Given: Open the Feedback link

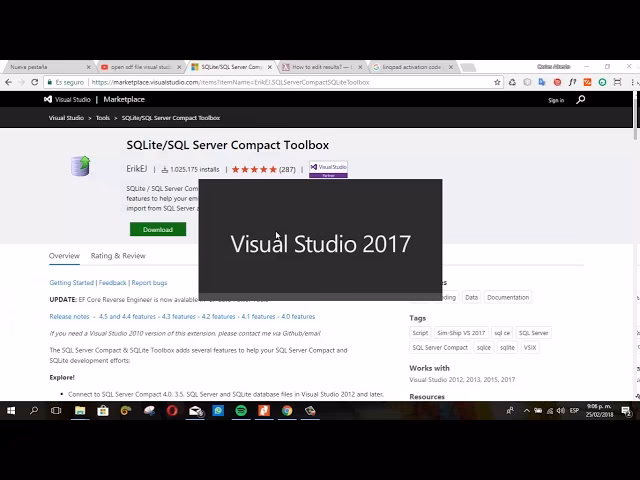Looking at the screenshot, I should (x=113, y=282).
